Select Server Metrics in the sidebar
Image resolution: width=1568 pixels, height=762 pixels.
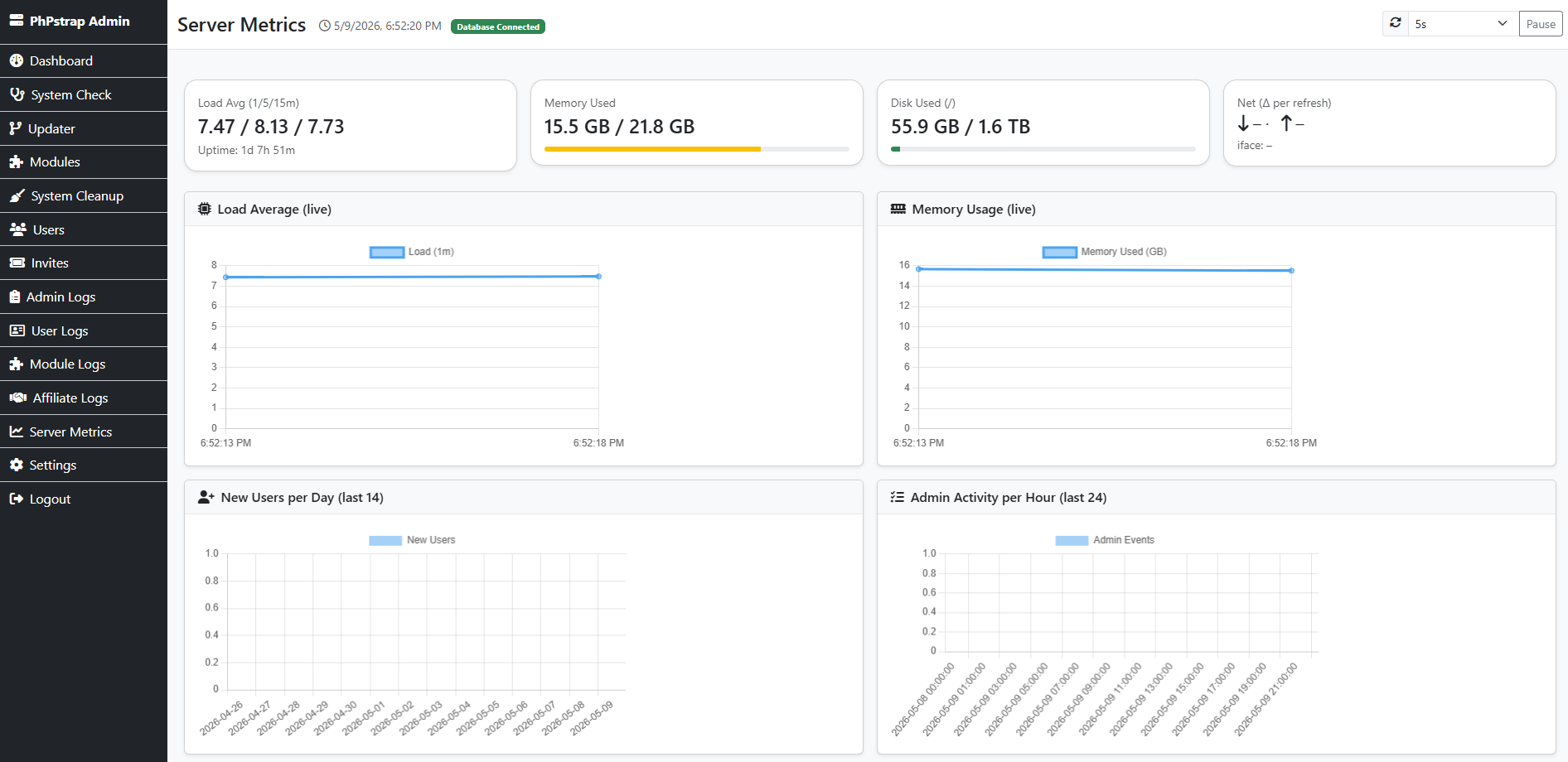coord(84,432)
